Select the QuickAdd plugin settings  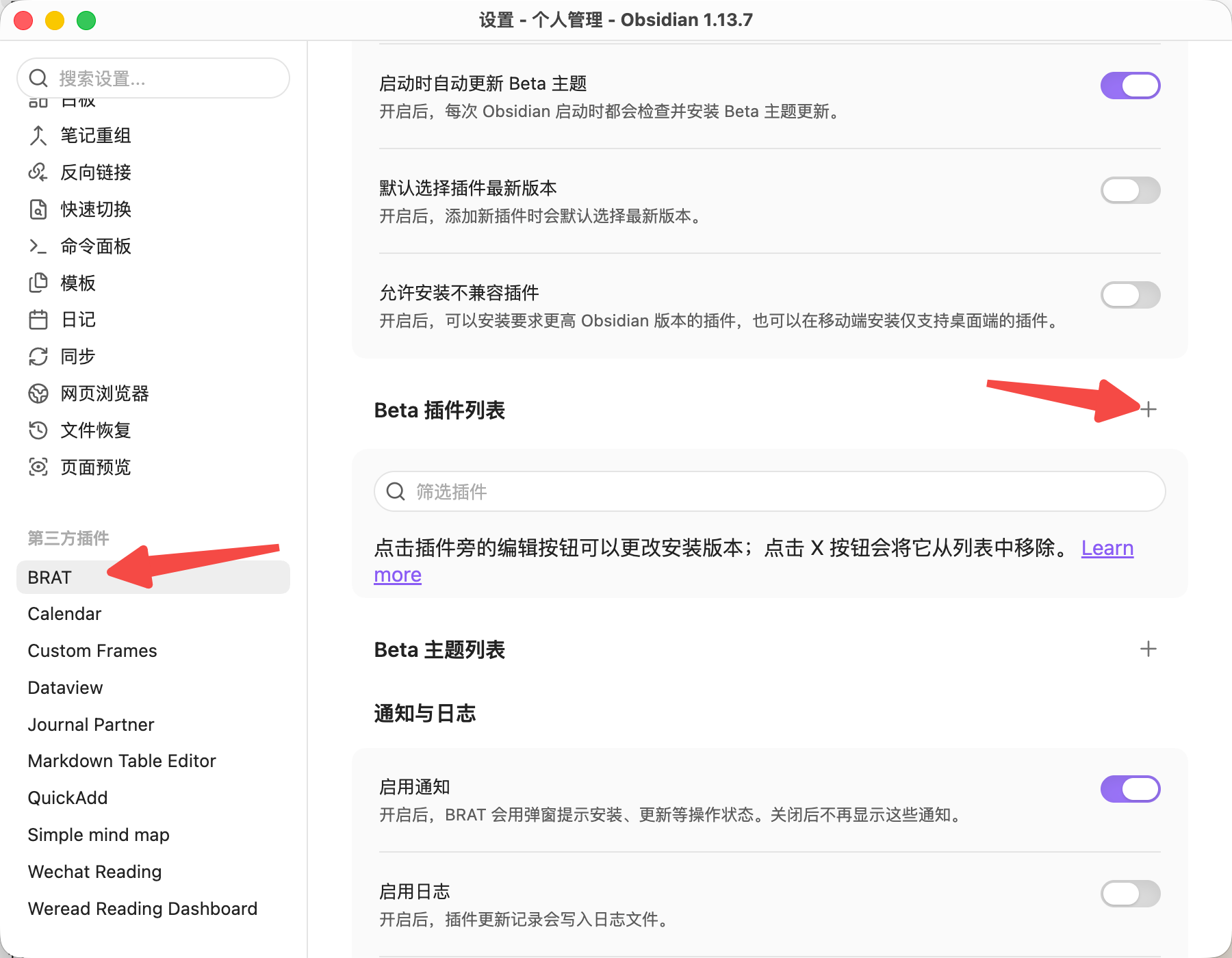pyautogui.click(x=153, y=798)
